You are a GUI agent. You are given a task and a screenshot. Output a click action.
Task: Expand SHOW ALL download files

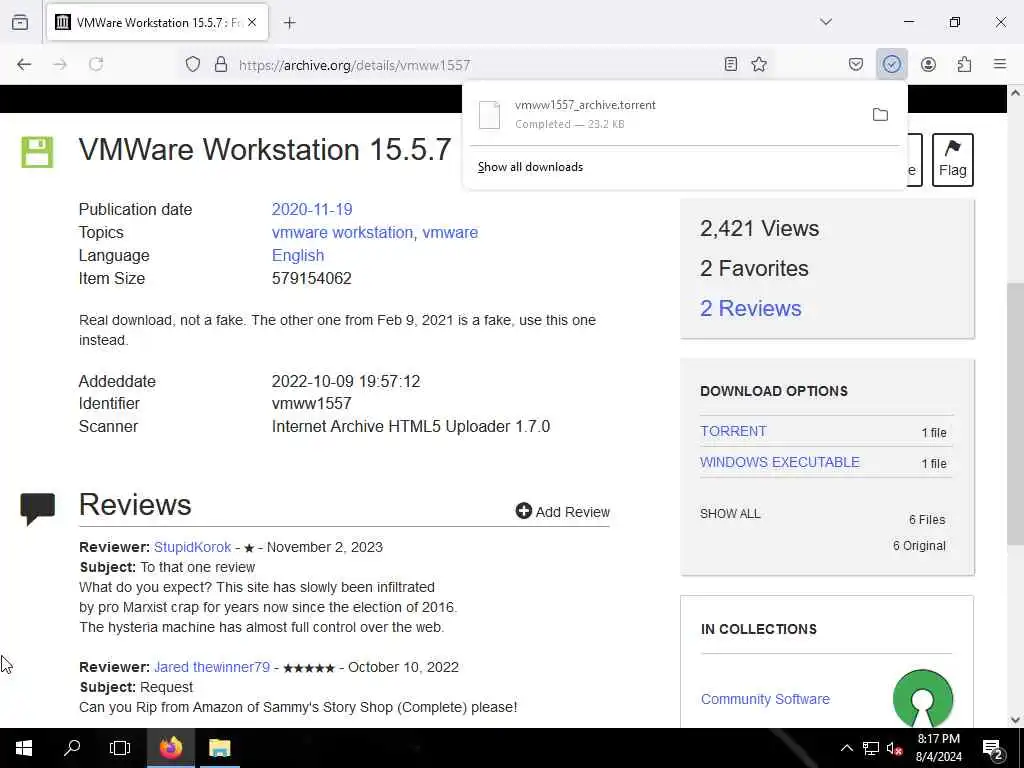730,514
